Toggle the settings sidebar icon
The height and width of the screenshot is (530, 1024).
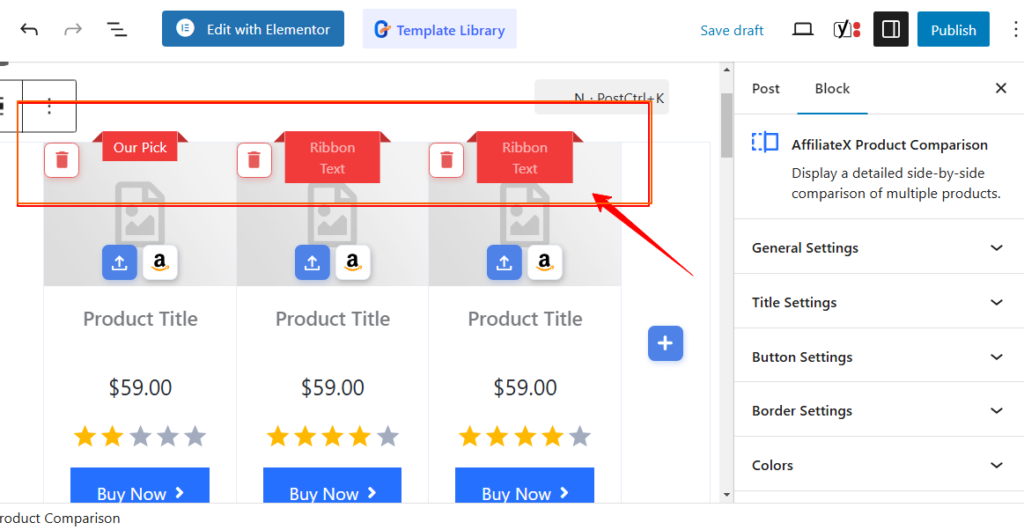[x=891, y=29]
